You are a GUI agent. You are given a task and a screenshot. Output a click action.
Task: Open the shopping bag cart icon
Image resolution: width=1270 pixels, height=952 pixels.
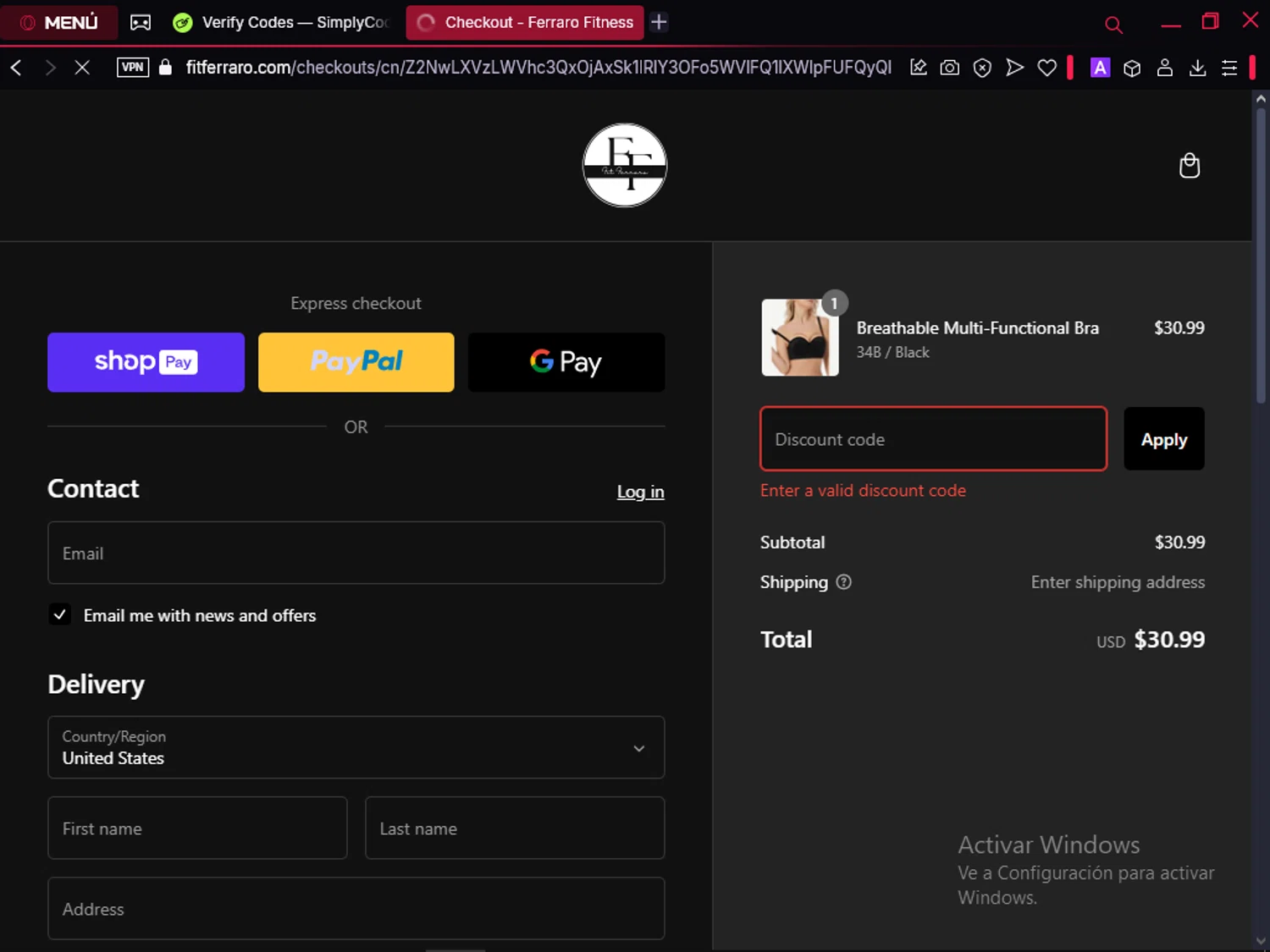1190,166
